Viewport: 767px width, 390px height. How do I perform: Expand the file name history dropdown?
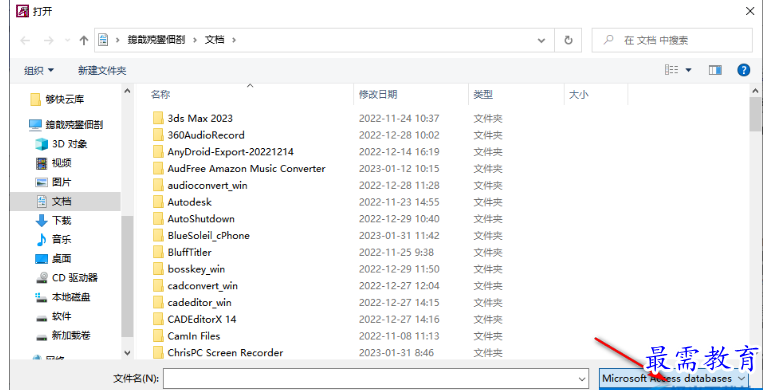[582, 379]
